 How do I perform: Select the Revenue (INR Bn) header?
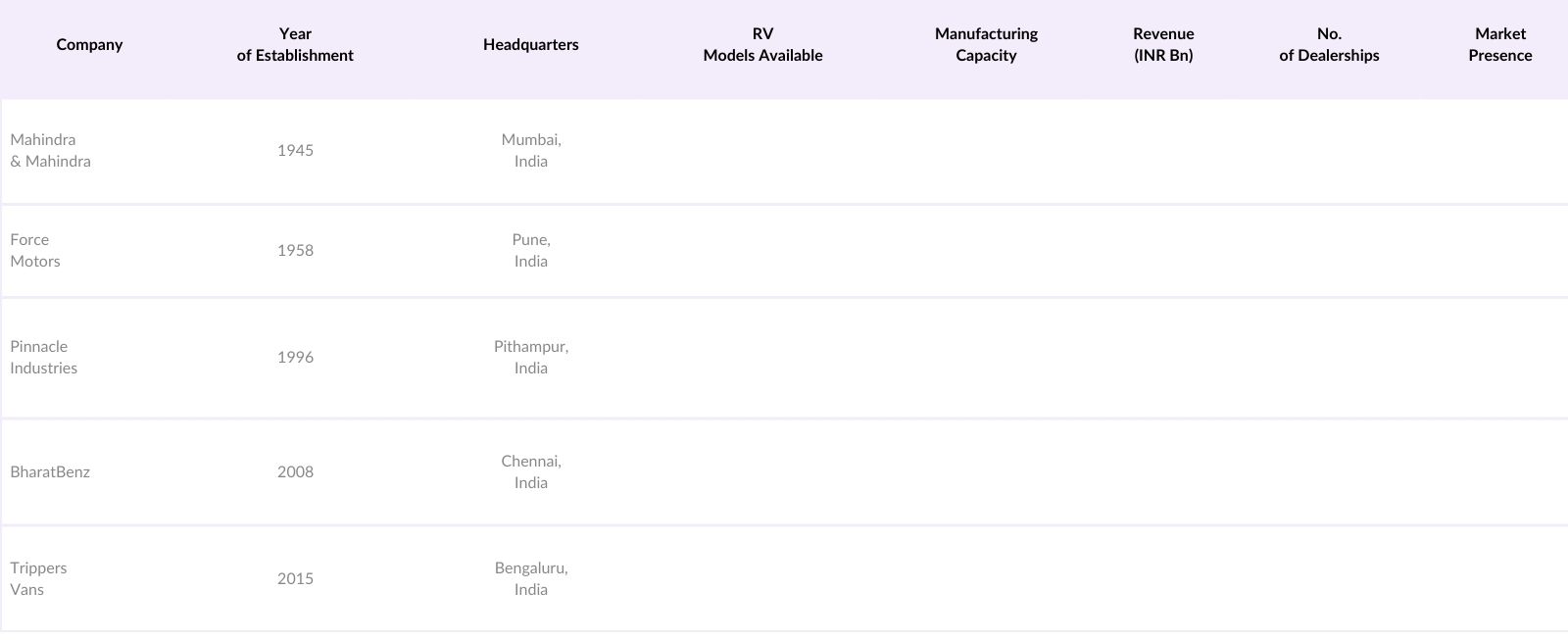(x=1163, y=45)
